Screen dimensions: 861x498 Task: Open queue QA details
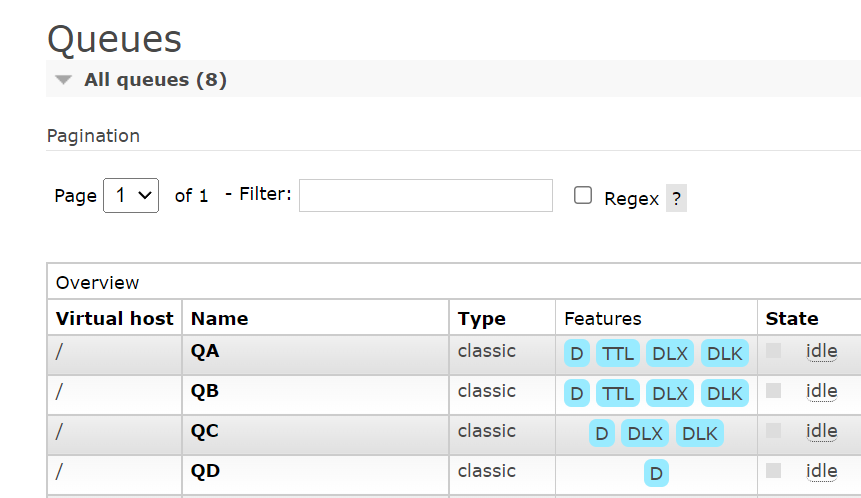205,351
